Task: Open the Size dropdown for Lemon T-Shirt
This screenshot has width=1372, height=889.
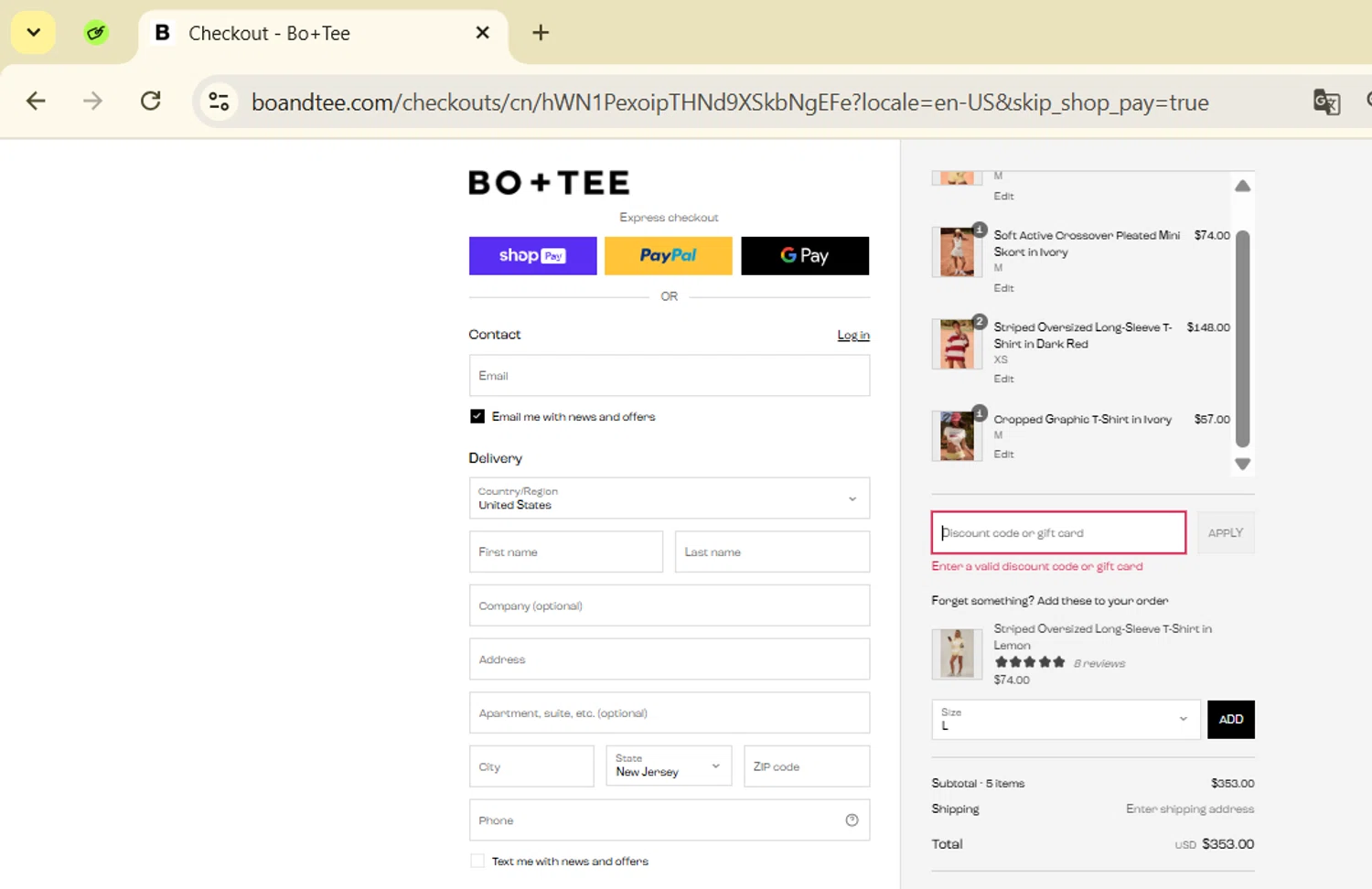Action: coord(1064,719)
